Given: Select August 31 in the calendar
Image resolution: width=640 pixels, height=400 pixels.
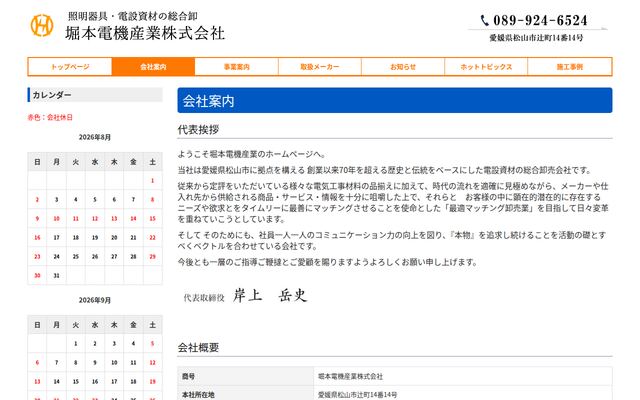Looking at the screenshot, I should tap(56, 276).
